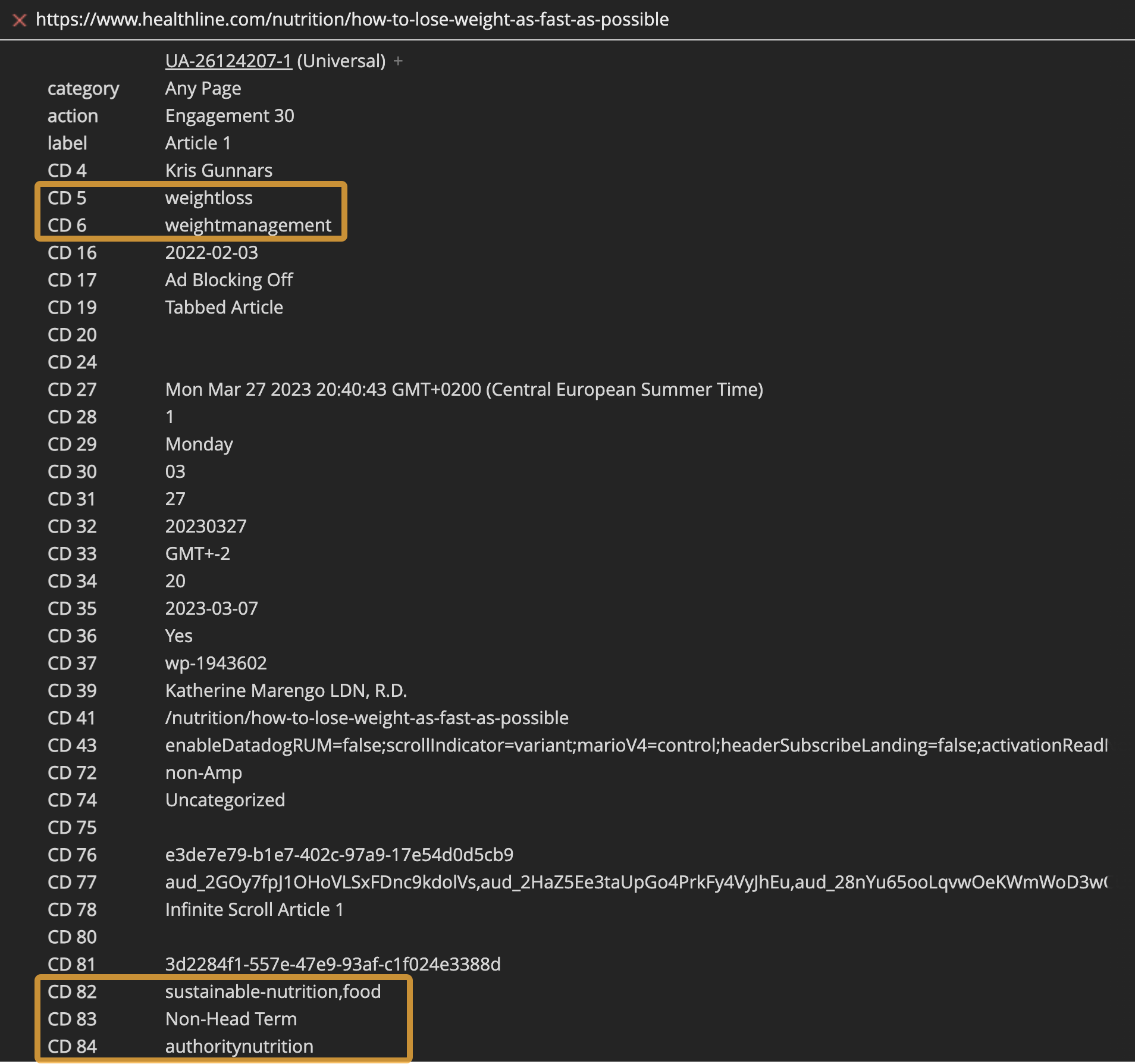Select the CD 74 value Uncategorized
This screenshot has width=1135, height=1064.
point(225,800)
